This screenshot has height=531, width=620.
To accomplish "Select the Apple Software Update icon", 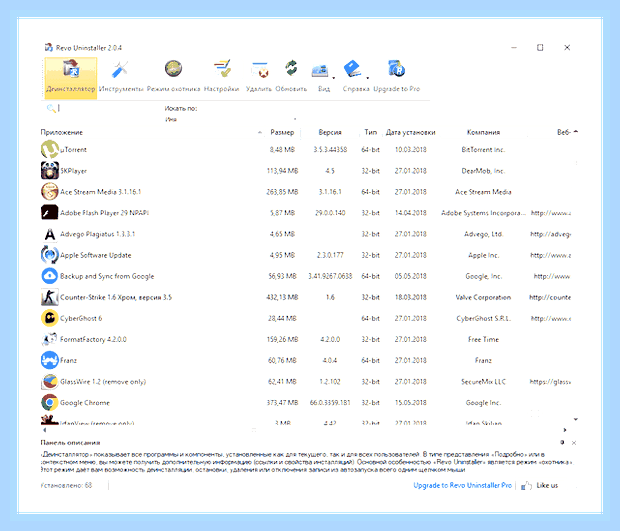I will click(x=49, y=255).
